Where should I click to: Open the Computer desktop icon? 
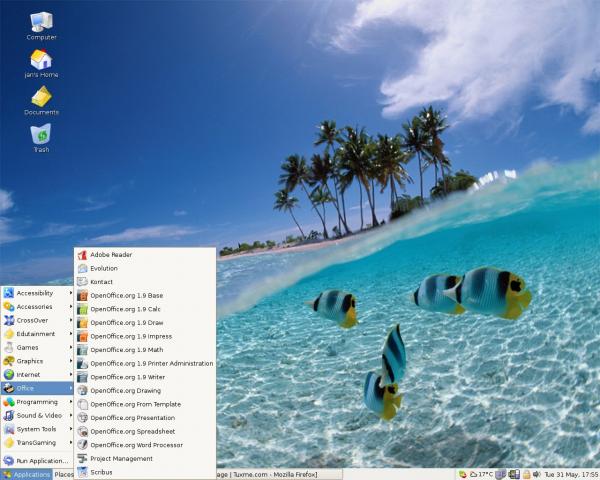(41, 26)
